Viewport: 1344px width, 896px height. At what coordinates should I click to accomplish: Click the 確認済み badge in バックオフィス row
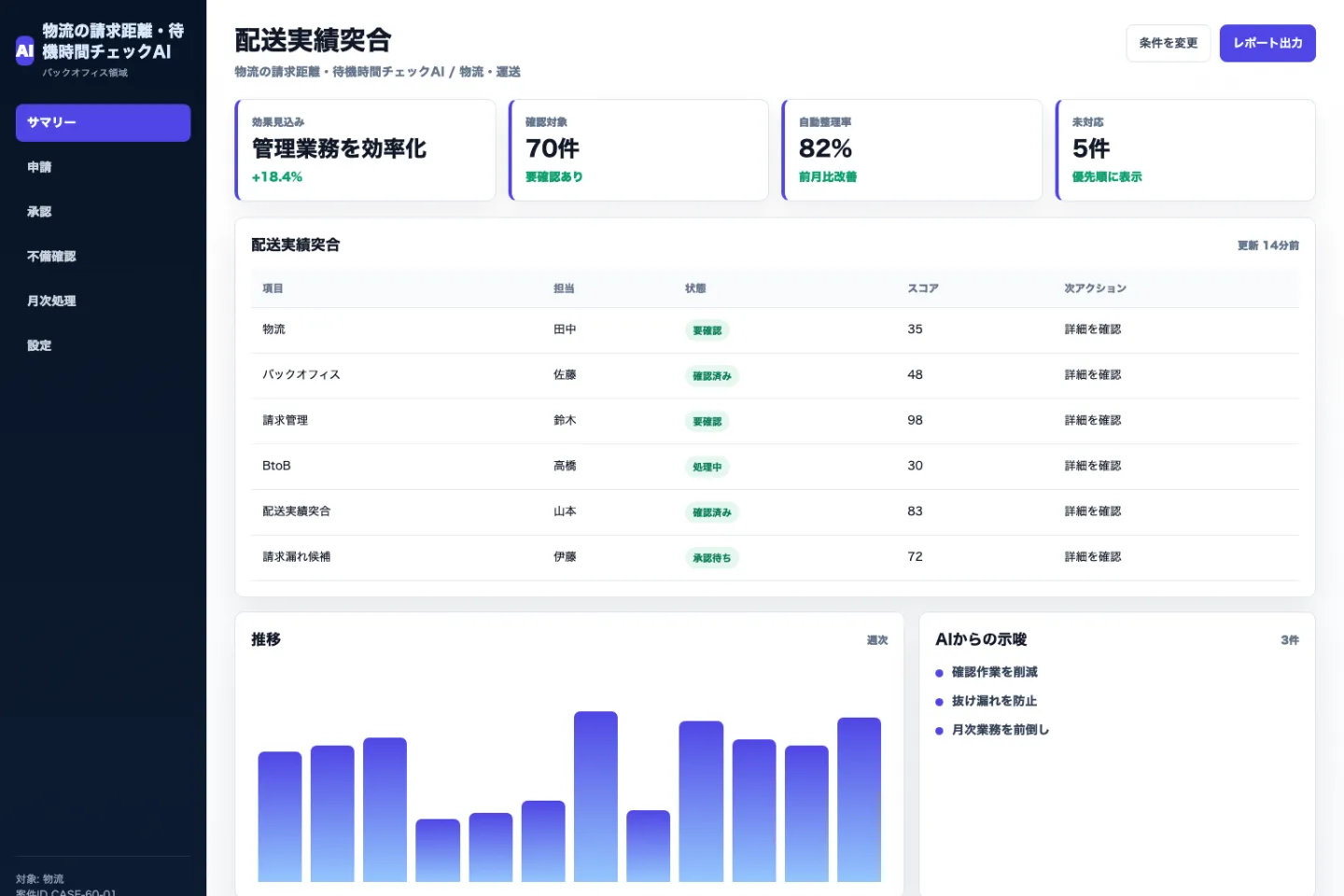pyautogui.click(x=712, y=376)
